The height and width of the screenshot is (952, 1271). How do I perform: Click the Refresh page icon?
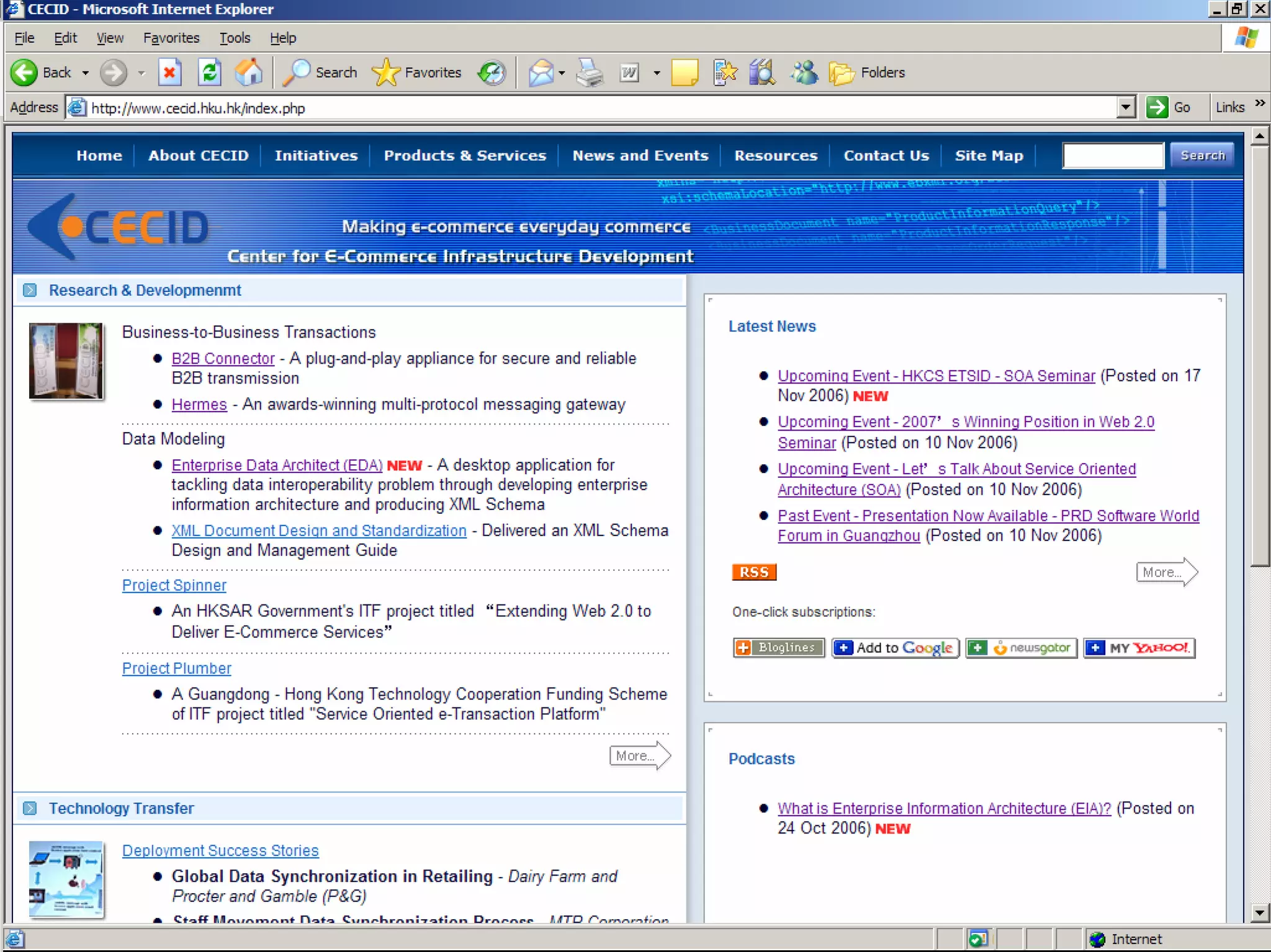coord(210,73)
